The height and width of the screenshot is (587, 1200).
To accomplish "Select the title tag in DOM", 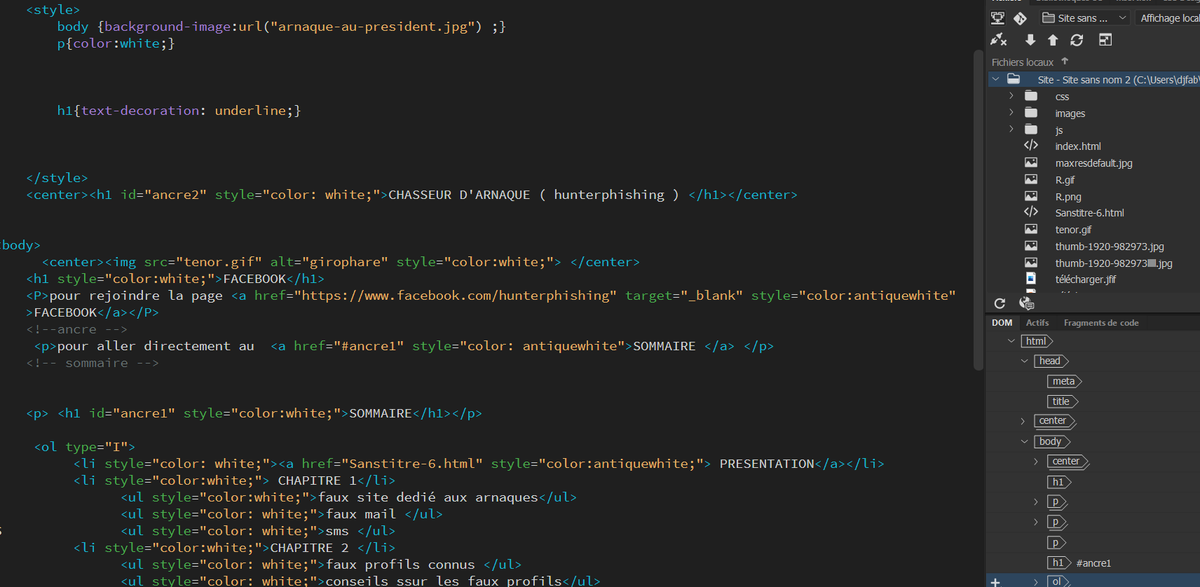I will (x=1062, y=401).
